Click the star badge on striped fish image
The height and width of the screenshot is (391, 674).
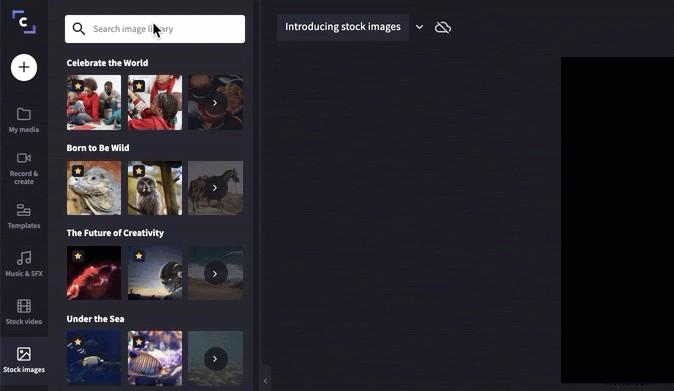pos(139,342)
